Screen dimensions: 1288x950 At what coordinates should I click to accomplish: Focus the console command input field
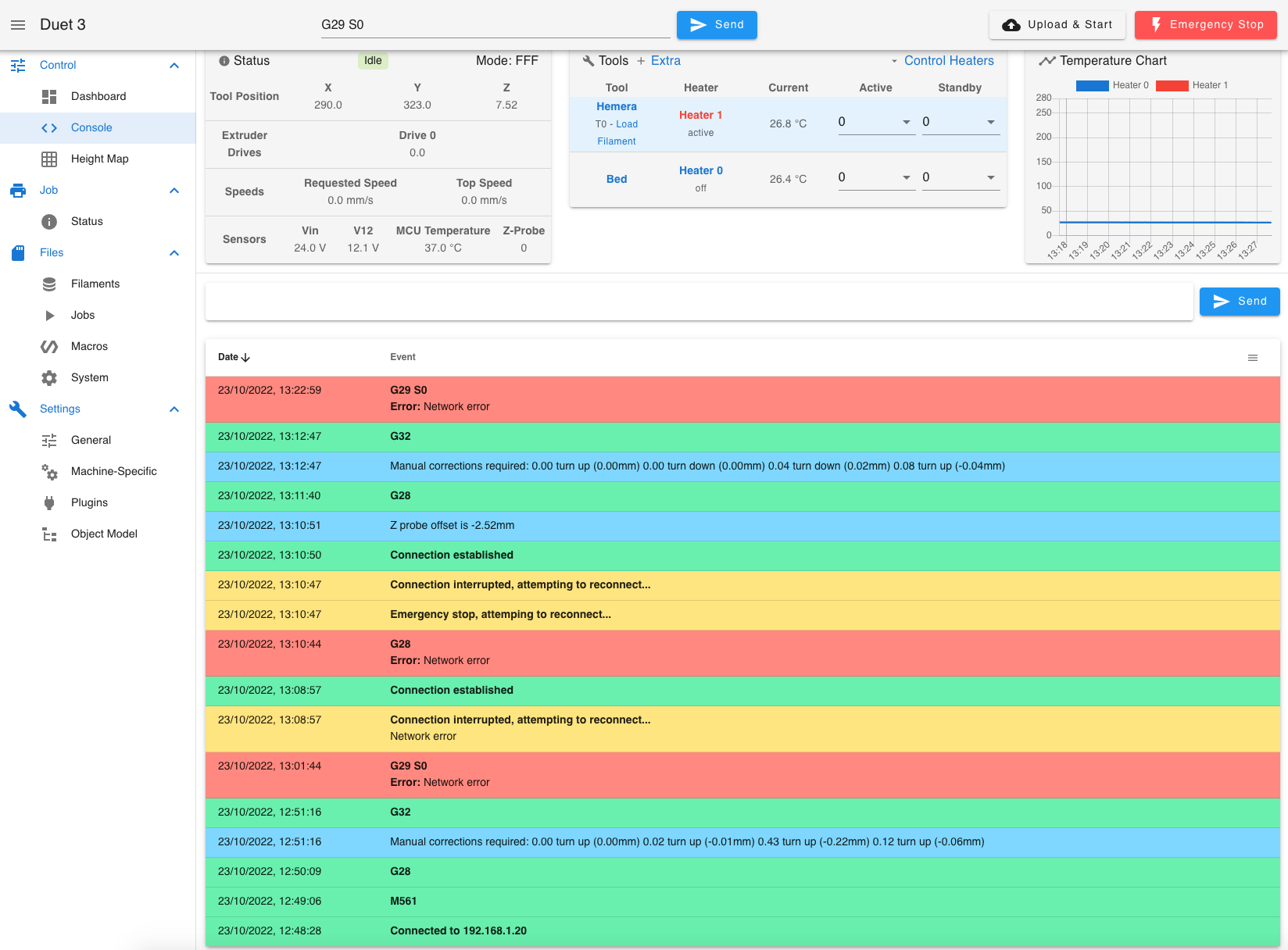699,302
